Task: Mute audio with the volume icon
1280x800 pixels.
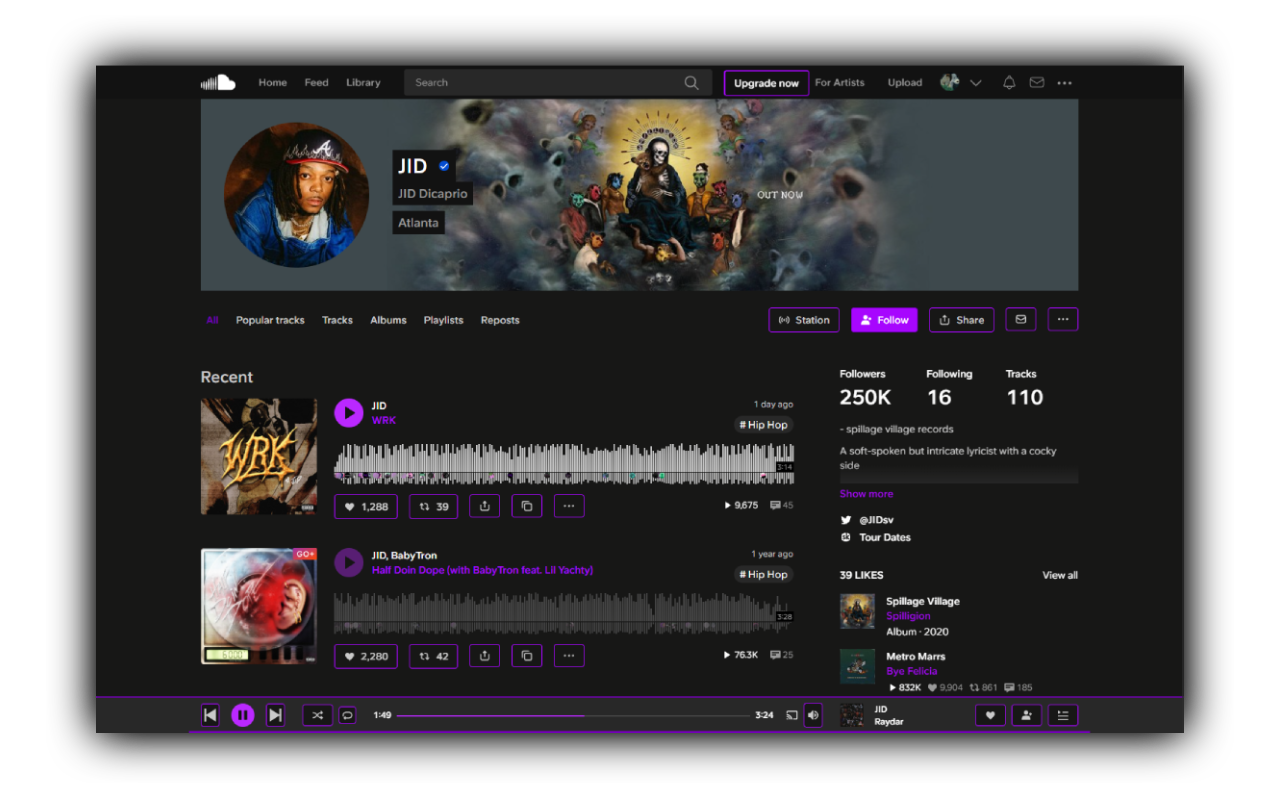Action: coord(812,715)
